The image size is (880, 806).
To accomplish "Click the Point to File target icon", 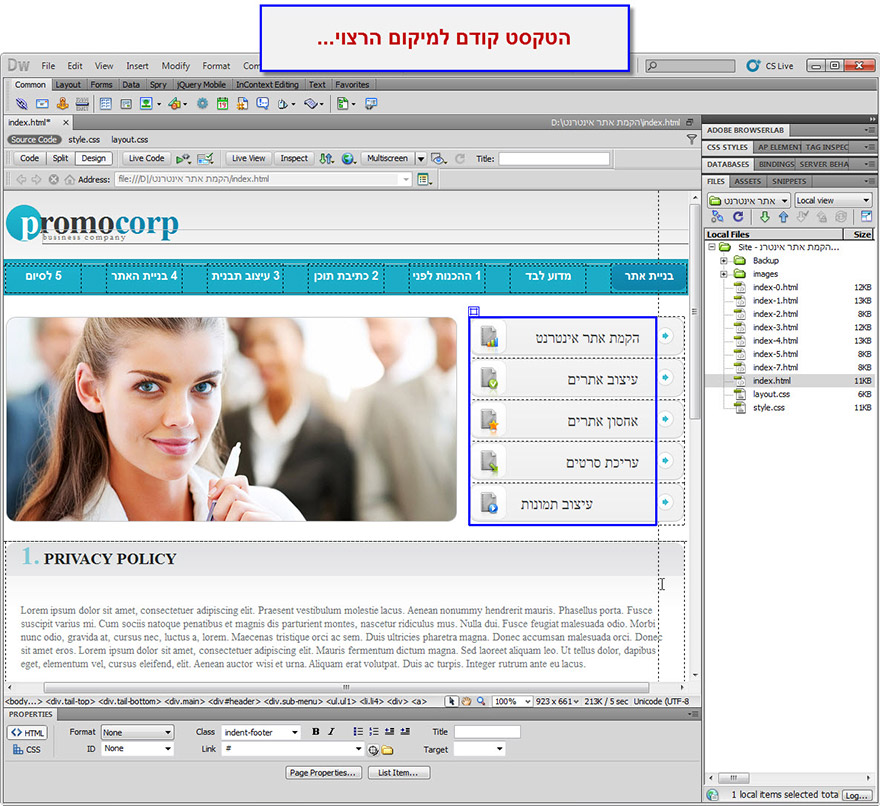I will click(x=373, y=750).
